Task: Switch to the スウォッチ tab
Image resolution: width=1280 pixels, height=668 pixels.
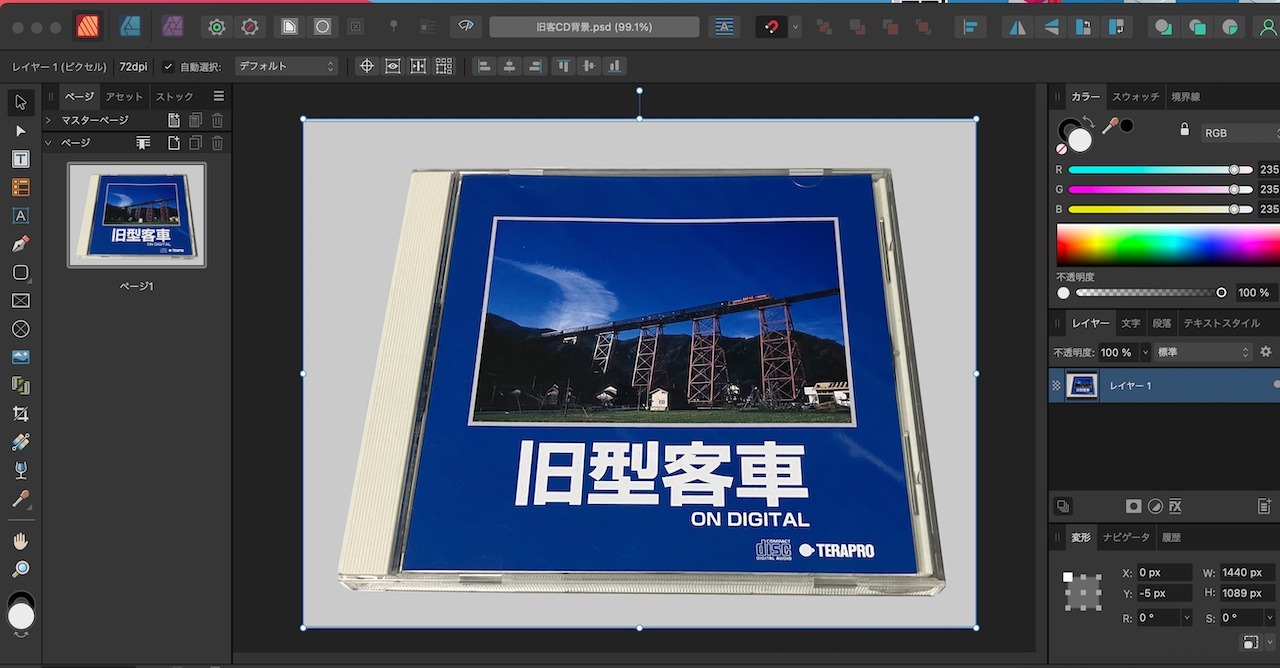Action: pos(1136,97)
